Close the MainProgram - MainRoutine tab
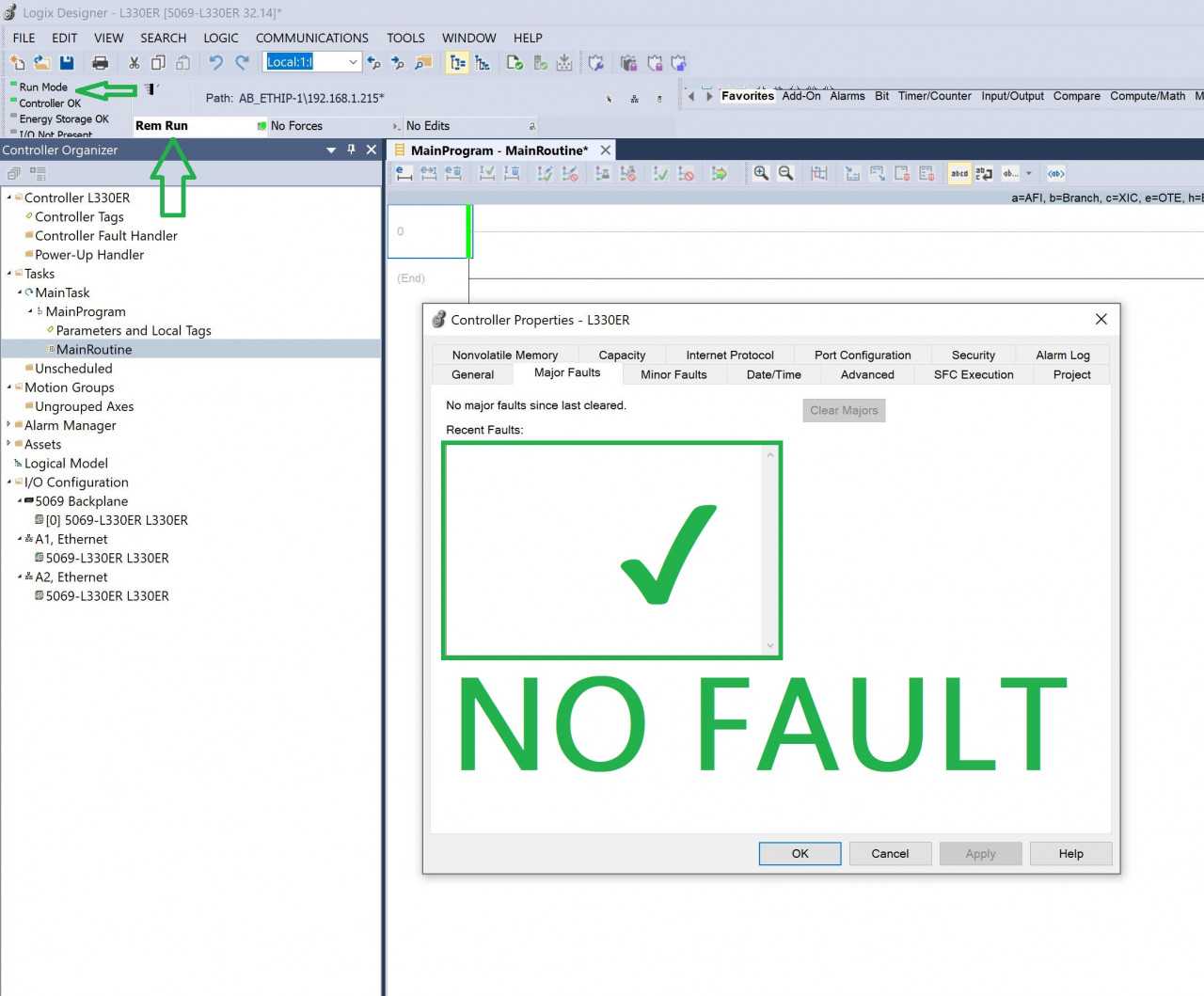 click(x=606, y=150)
